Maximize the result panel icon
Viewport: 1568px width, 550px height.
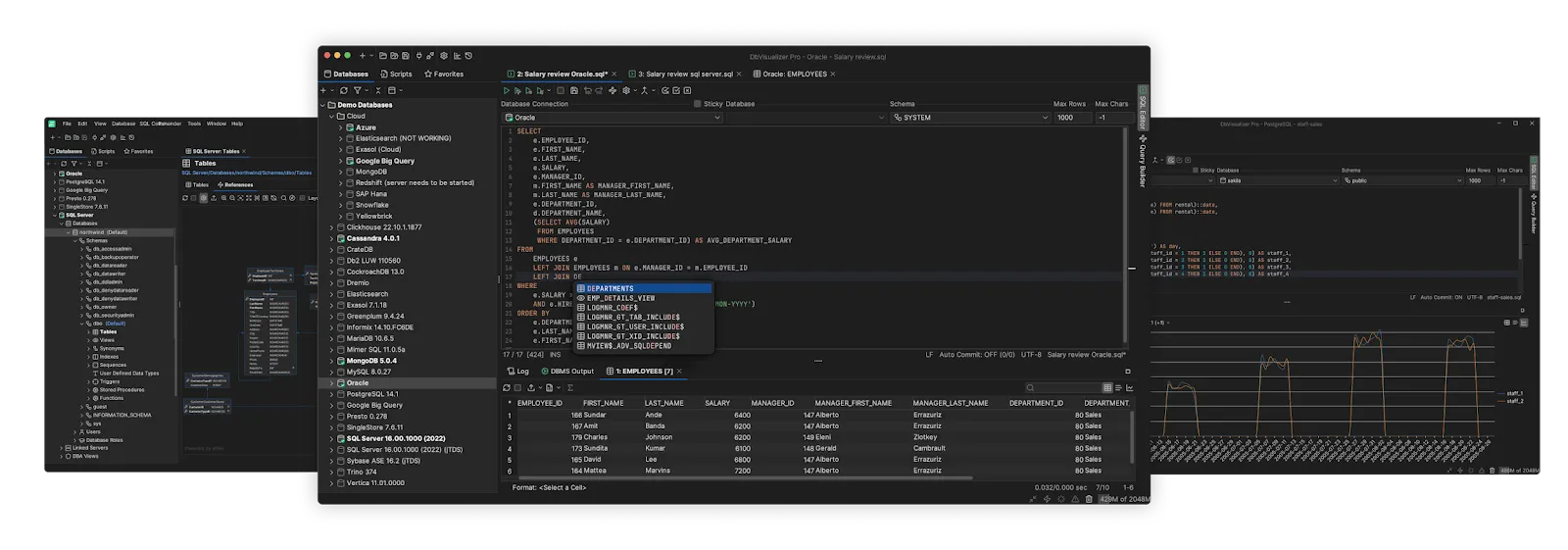click(1128, 372)
